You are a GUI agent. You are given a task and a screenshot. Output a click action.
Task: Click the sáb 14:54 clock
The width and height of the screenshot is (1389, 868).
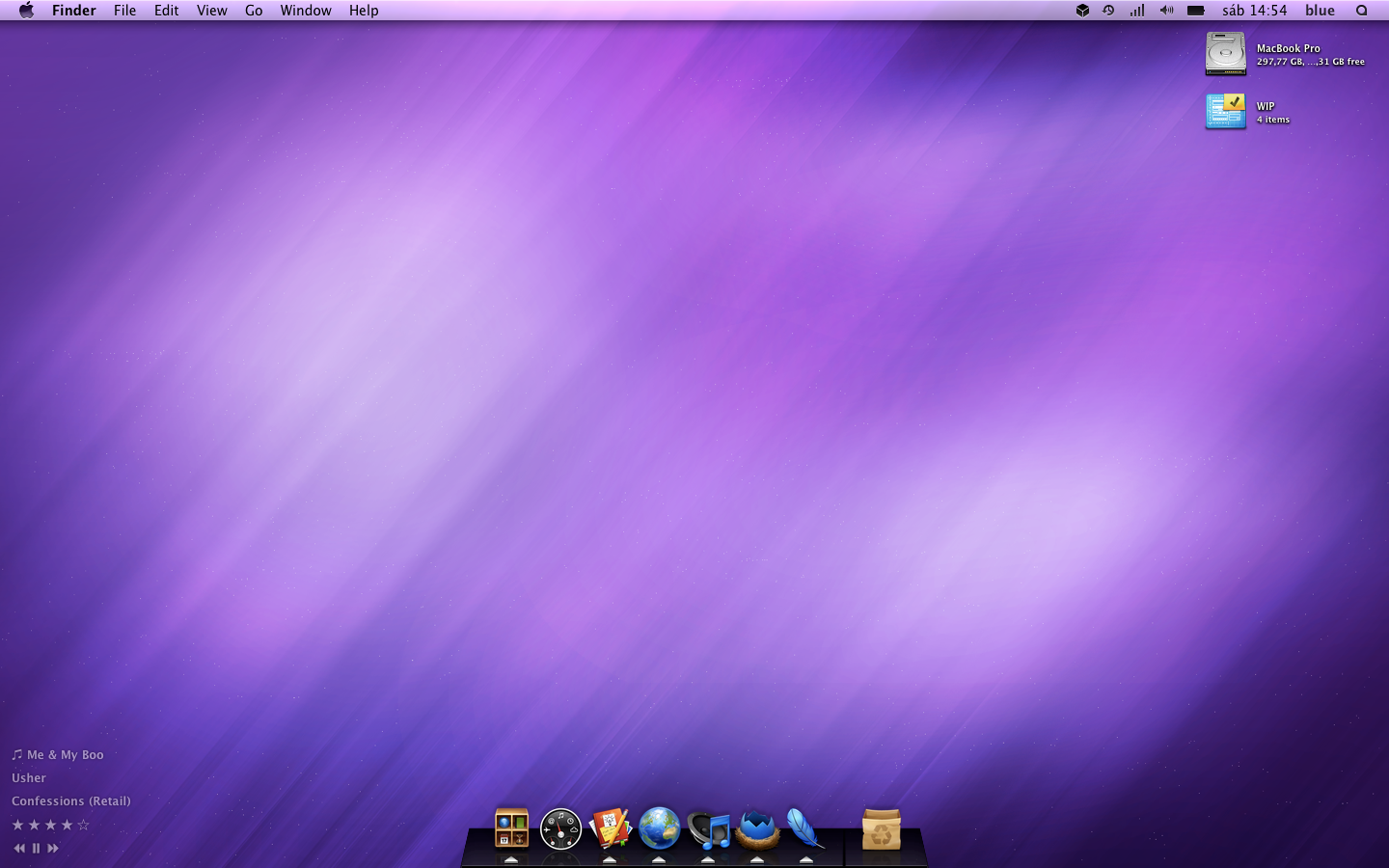tap(1254, 11)
